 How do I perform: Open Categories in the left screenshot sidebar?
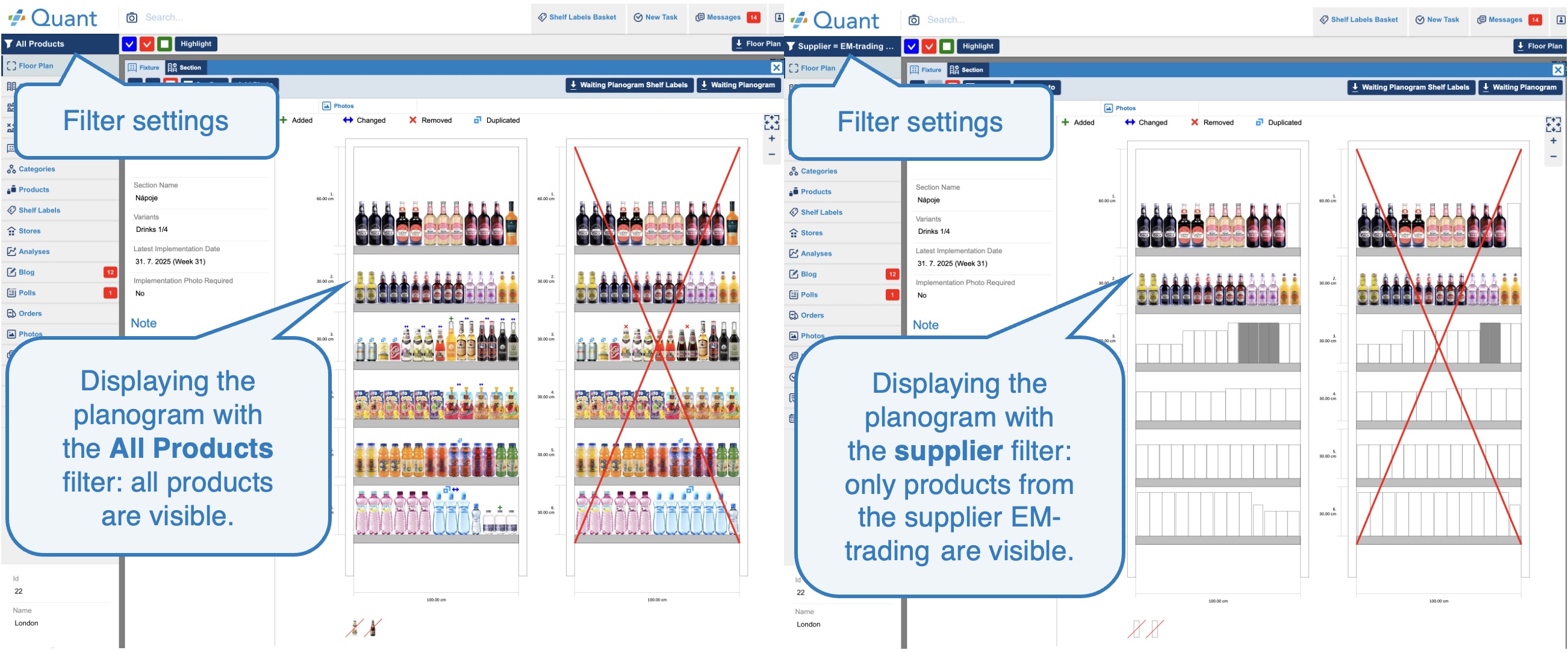[x=60, y=169]
